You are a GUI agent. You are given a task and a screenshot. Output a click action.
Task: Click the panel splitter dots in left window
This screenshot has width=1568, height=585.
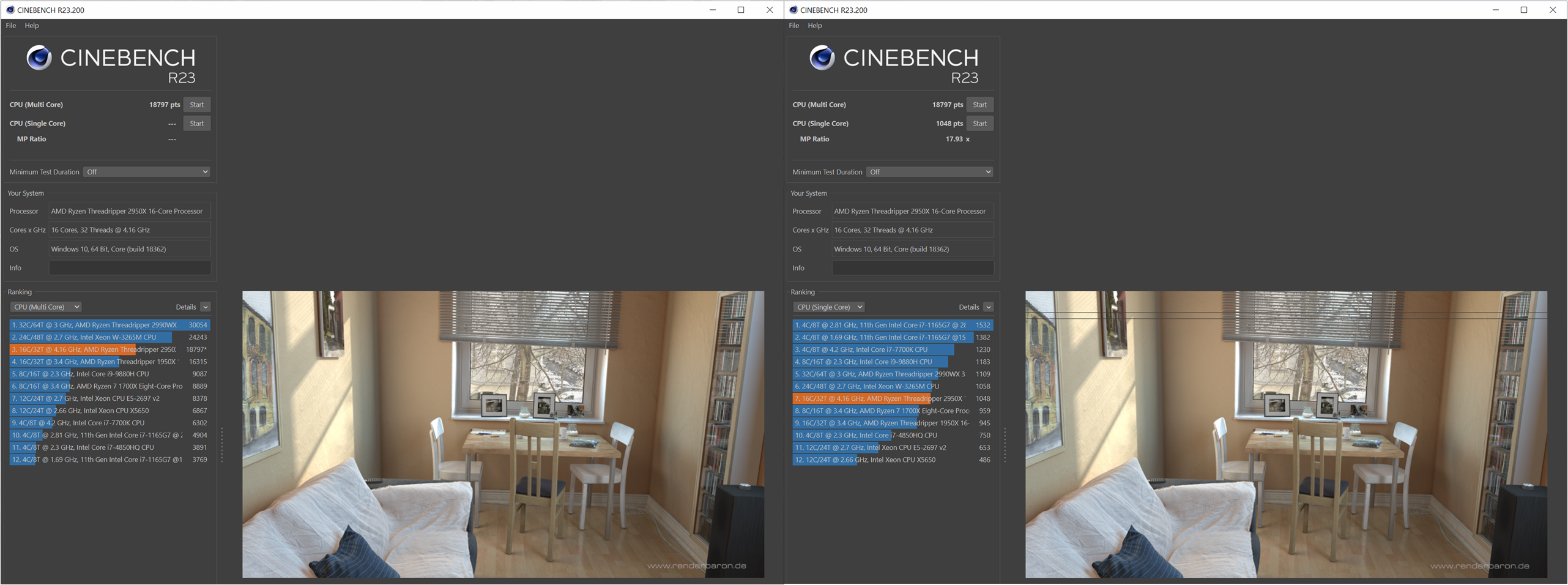tap(221, 445)
